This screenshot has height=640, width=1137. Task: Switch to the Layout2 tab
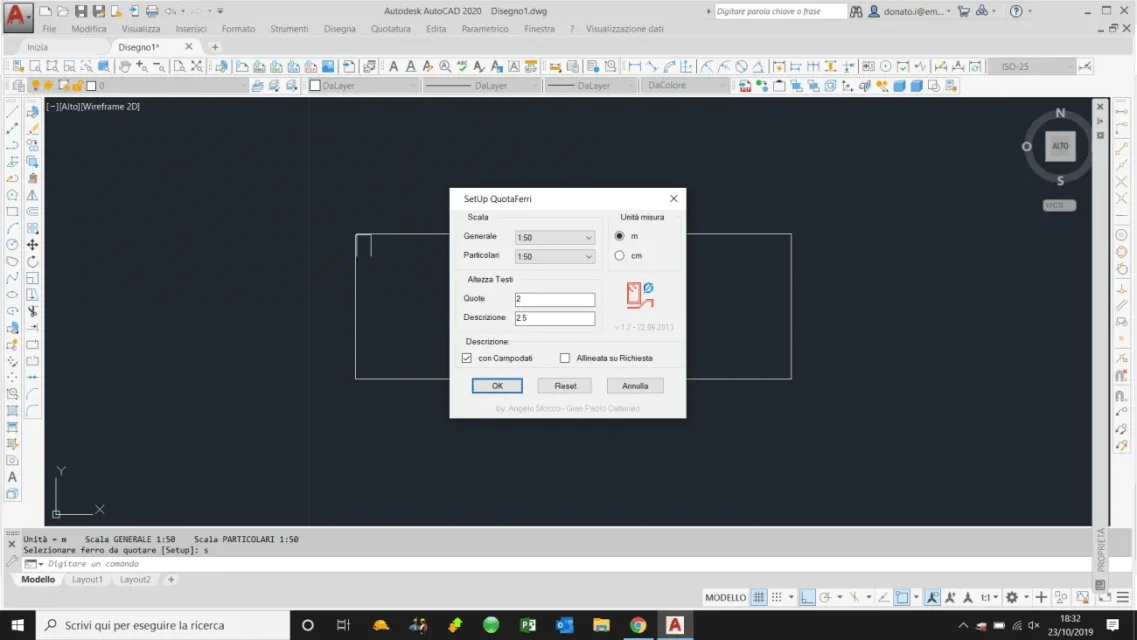136,580
